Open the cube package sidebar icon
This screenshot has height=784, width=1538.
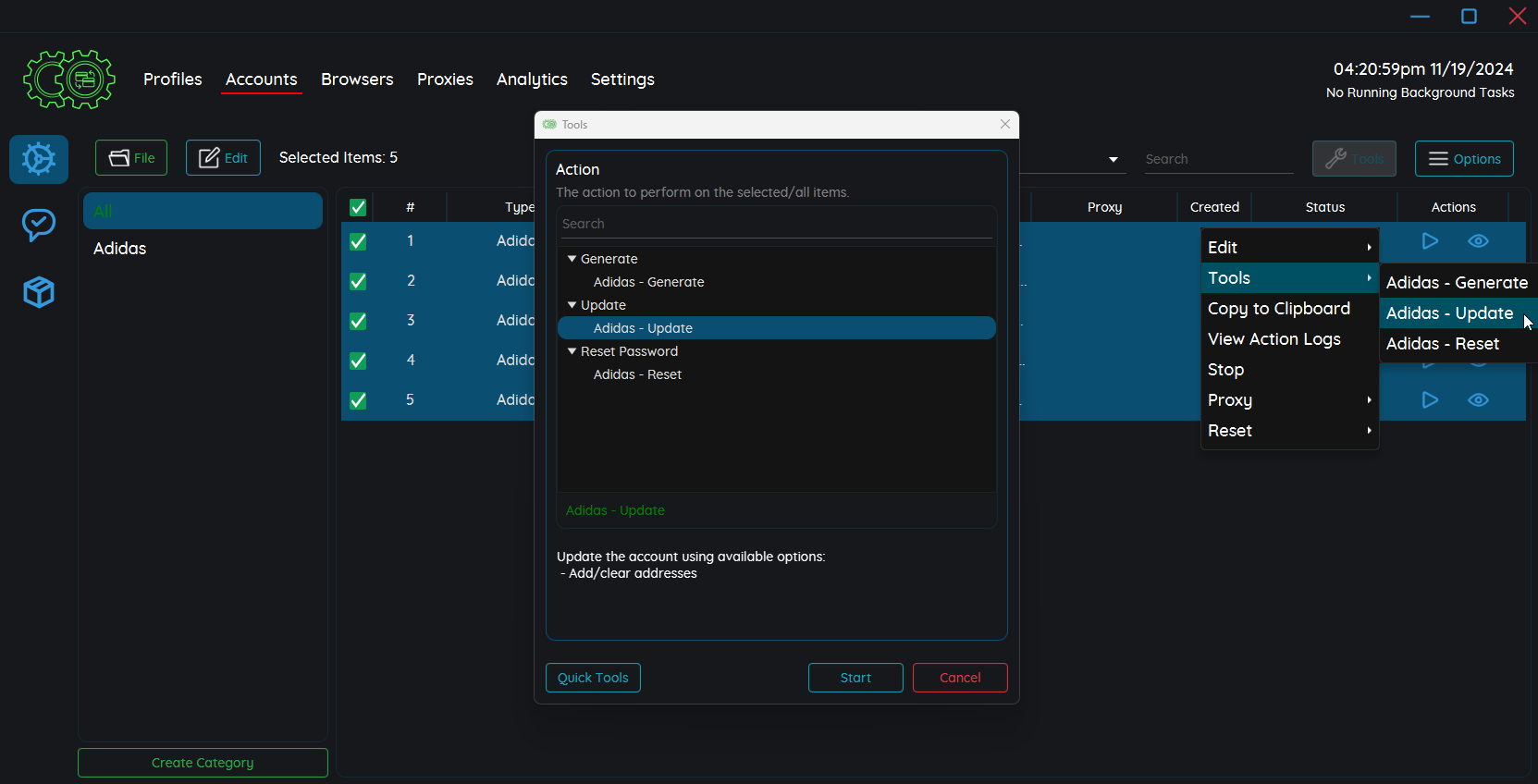pos(39,292)
